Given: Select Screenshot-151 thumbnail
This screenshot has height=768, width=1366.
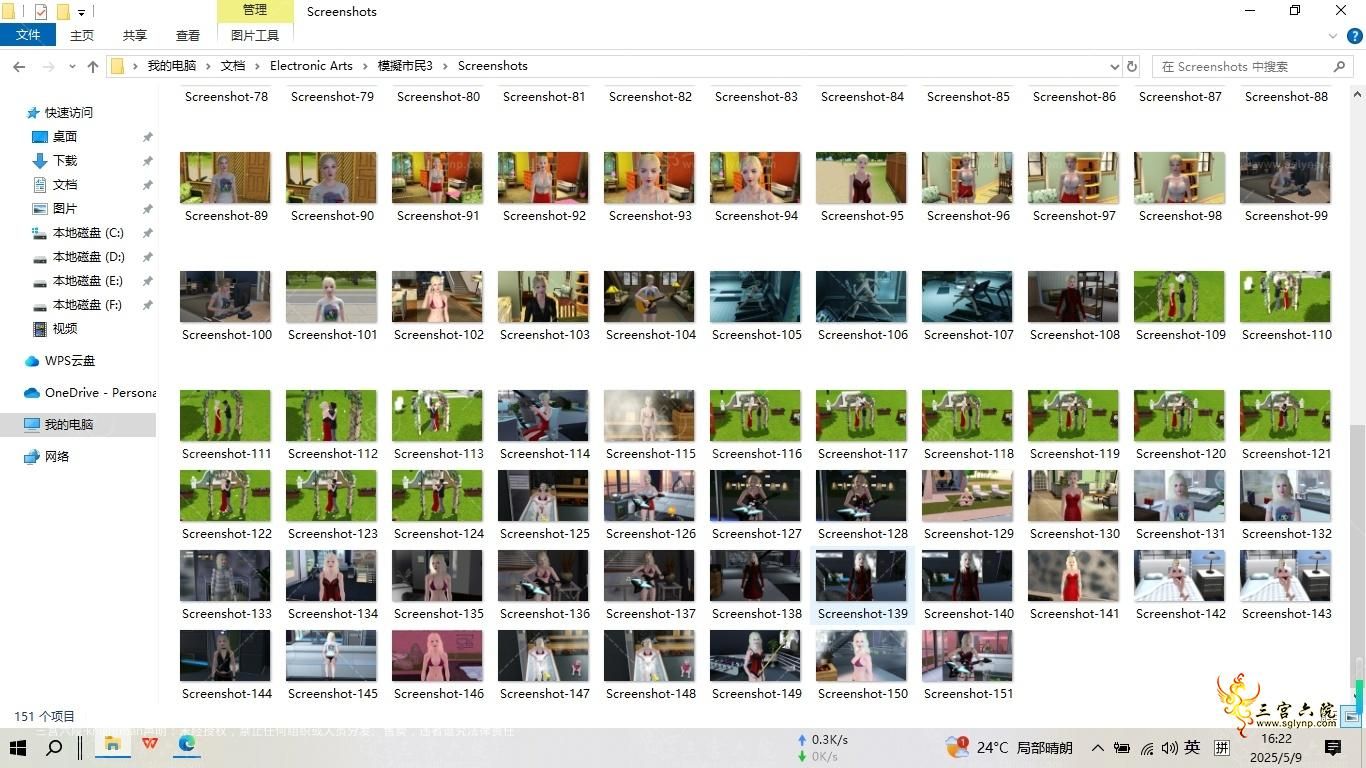Looking at the screenshot, I should tap(967, 656).
